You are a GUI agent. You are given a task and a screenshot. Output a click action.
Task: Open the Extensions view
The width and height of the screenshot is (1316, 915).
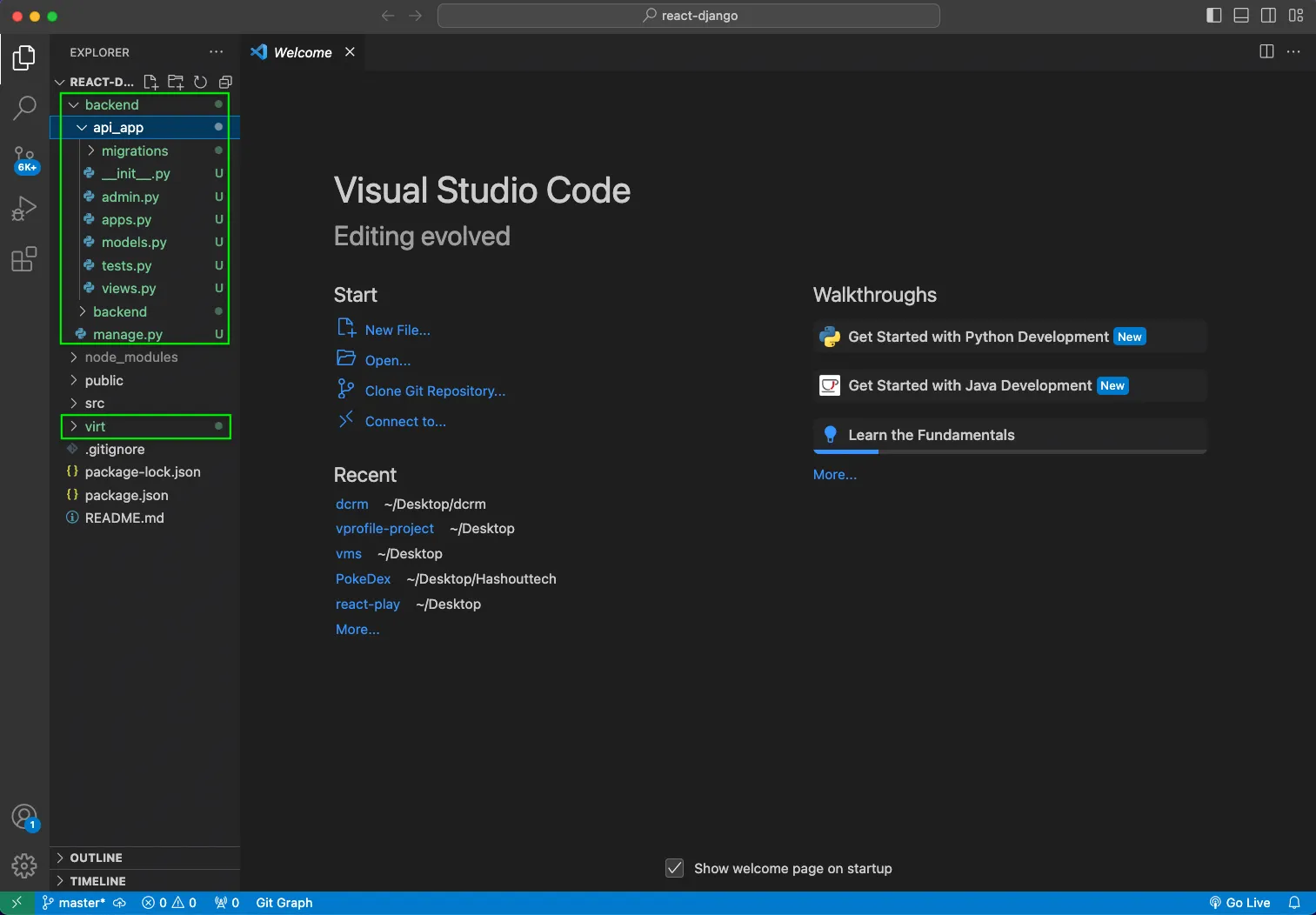tap(24, 259)
